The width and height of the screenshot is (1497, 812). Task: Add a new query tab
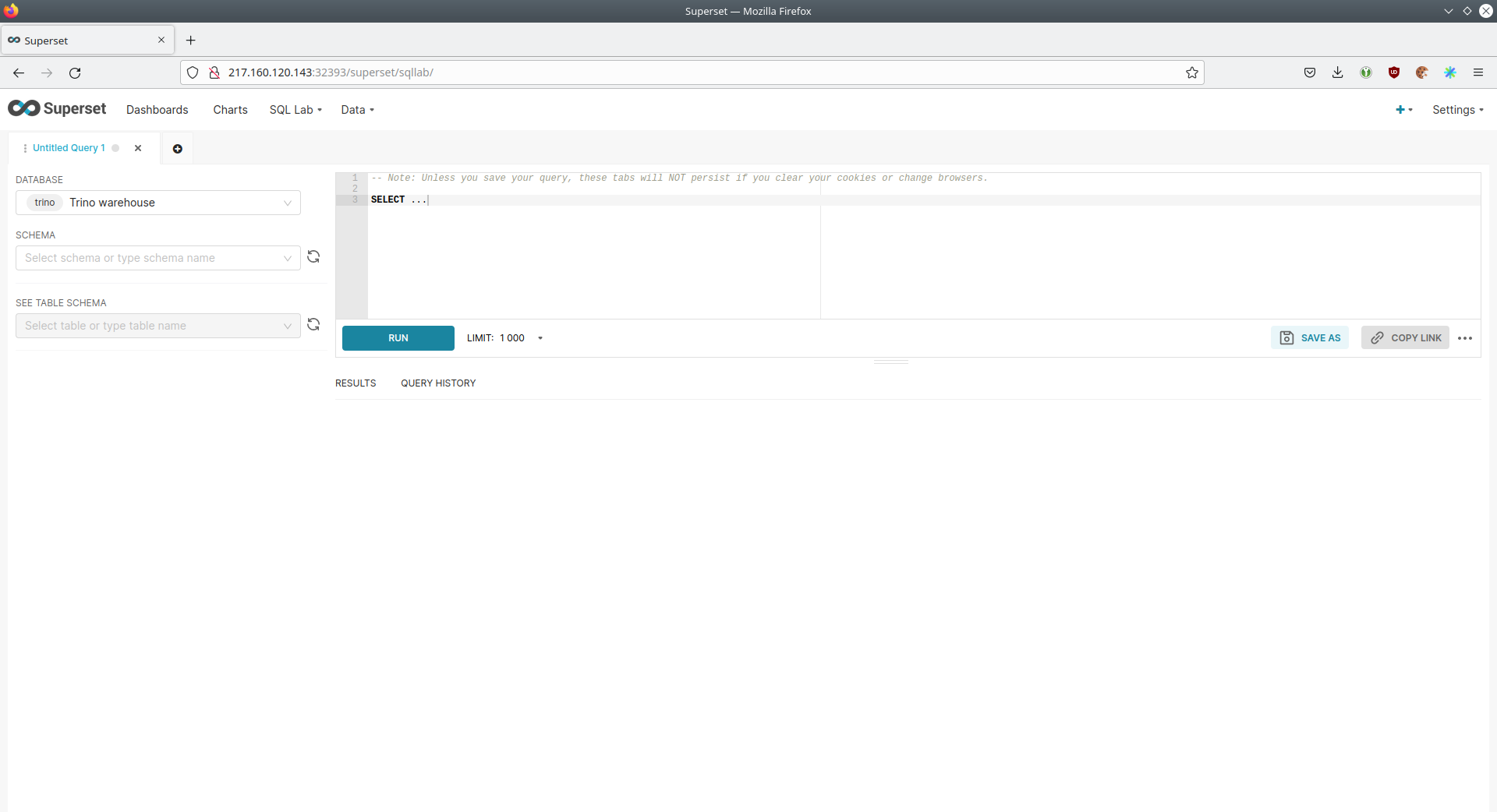178,149
